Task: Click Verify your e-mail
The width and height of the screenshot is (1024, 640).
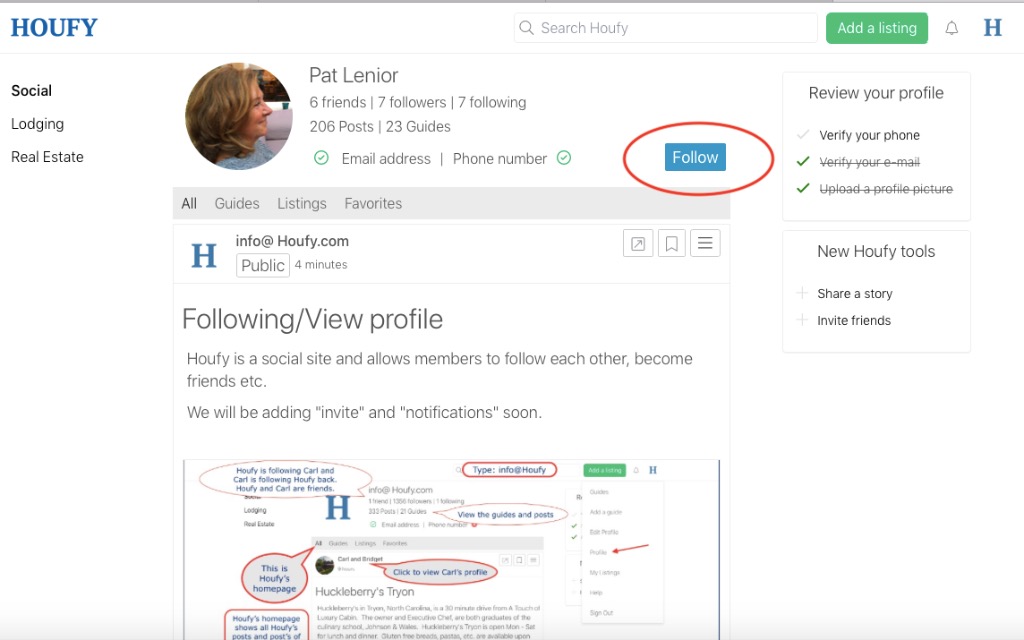Action: pyautogui.click(x=869, y=162)
